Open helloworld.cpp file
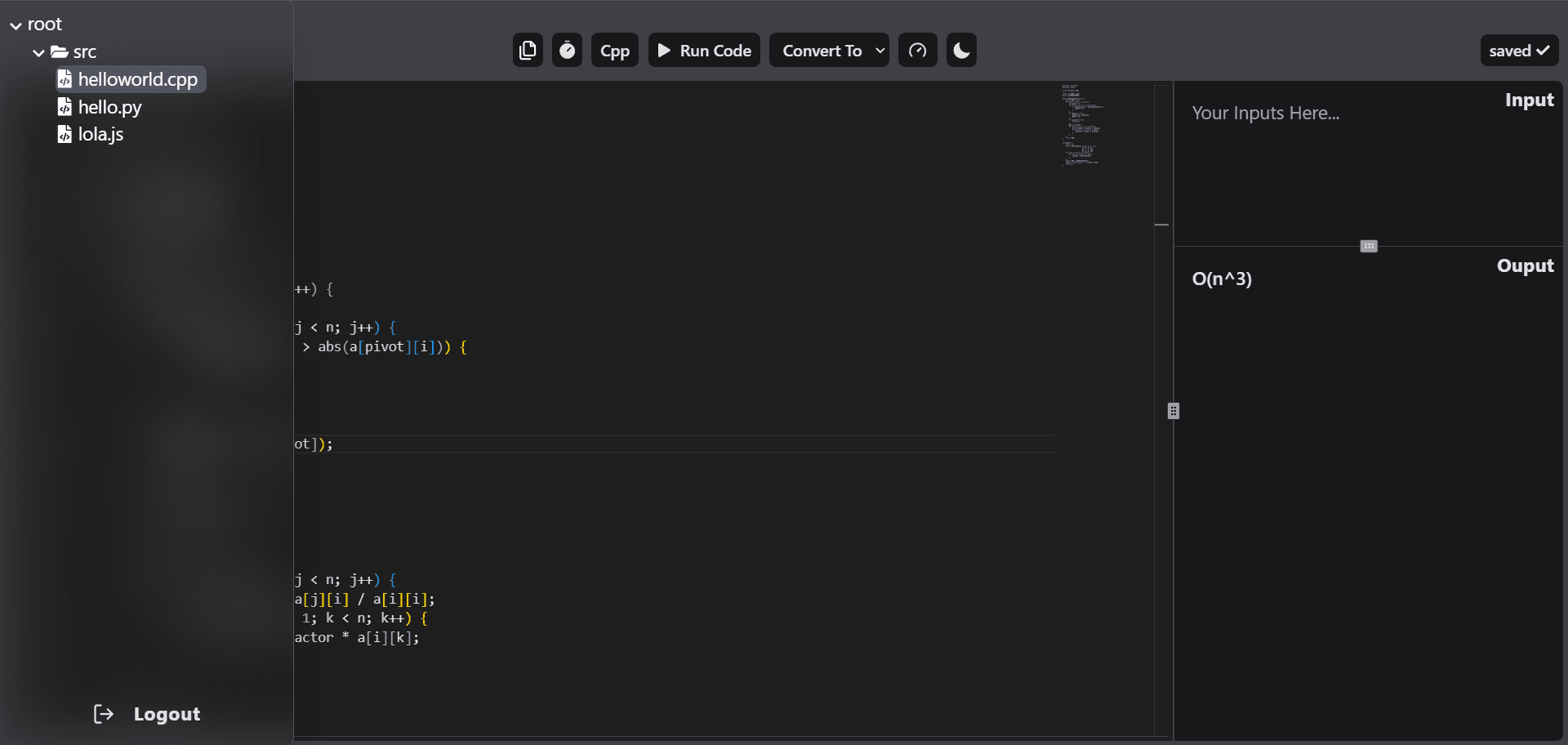 (x=131, y=79)
